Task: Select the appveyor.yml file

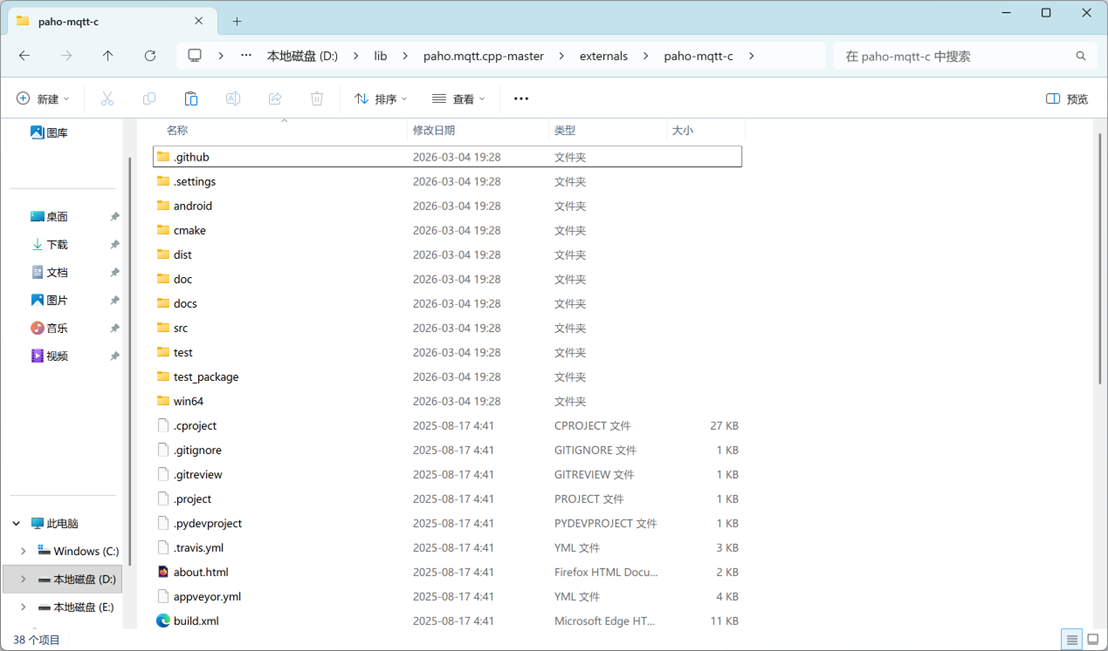Action: click(x=447, y=597)
